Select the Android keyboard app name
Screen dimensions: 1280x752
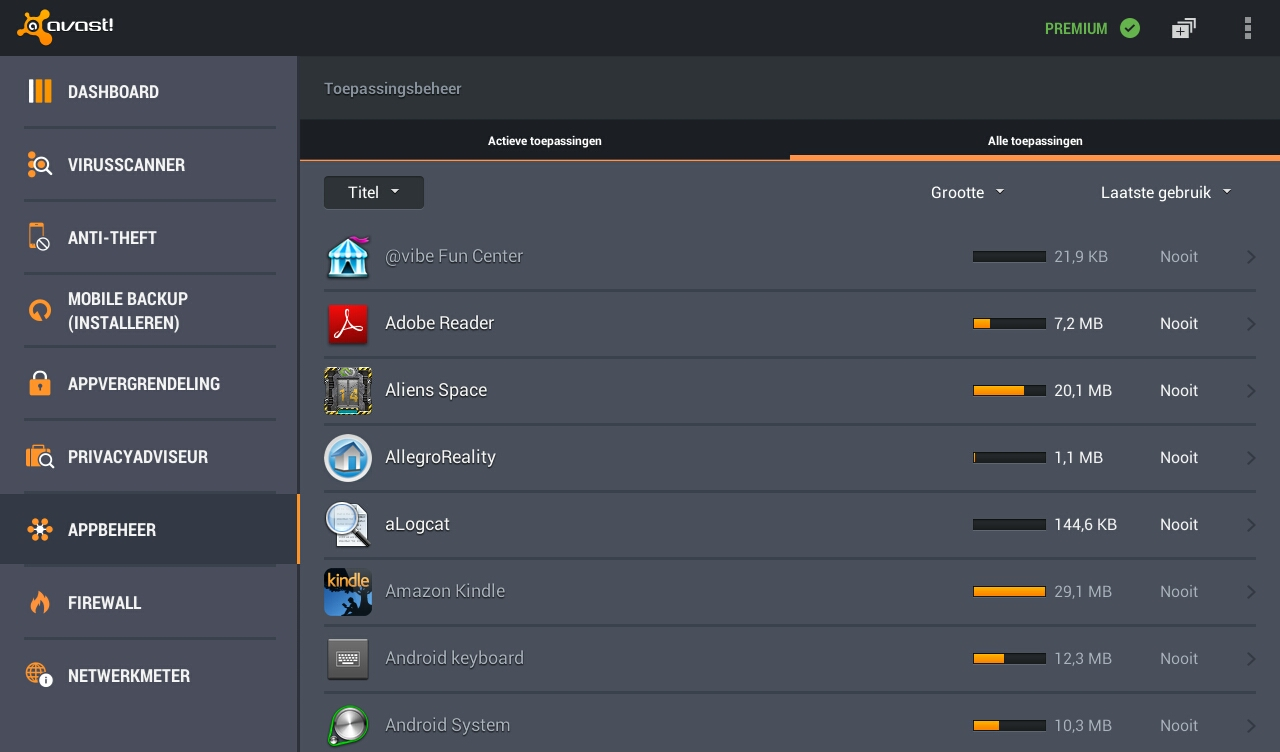454,658
